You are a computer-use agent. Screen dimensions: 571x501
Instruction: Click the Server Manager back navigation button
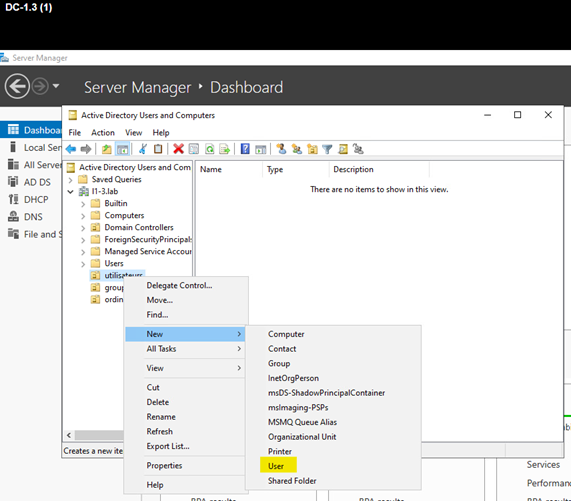point(17,86)
